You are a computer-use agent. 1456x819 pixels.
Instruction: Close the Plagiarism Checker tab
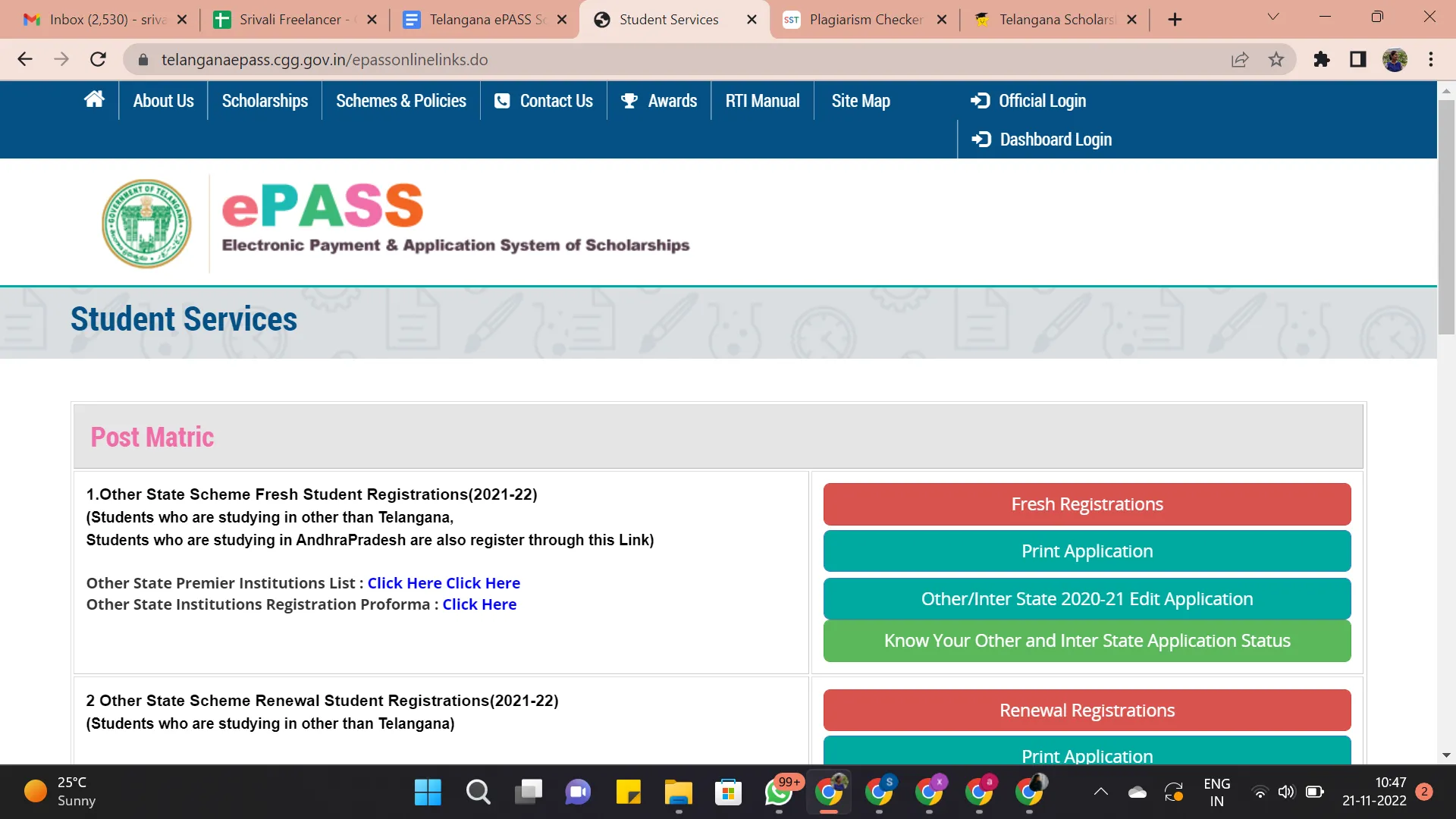click(x=942, y=20)
